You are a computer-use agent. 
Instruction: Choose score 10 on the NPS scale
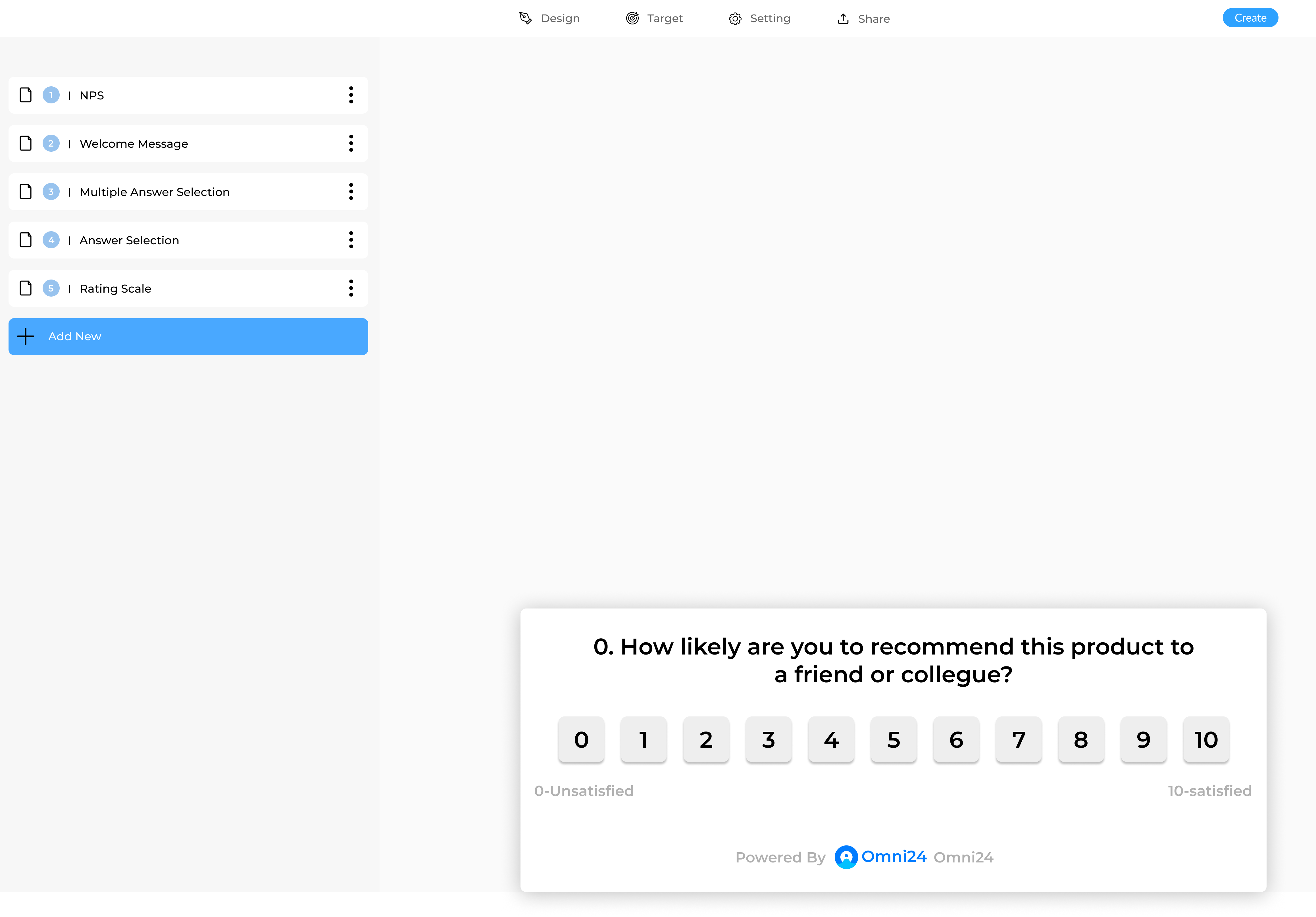click(x=1206, y=739)
